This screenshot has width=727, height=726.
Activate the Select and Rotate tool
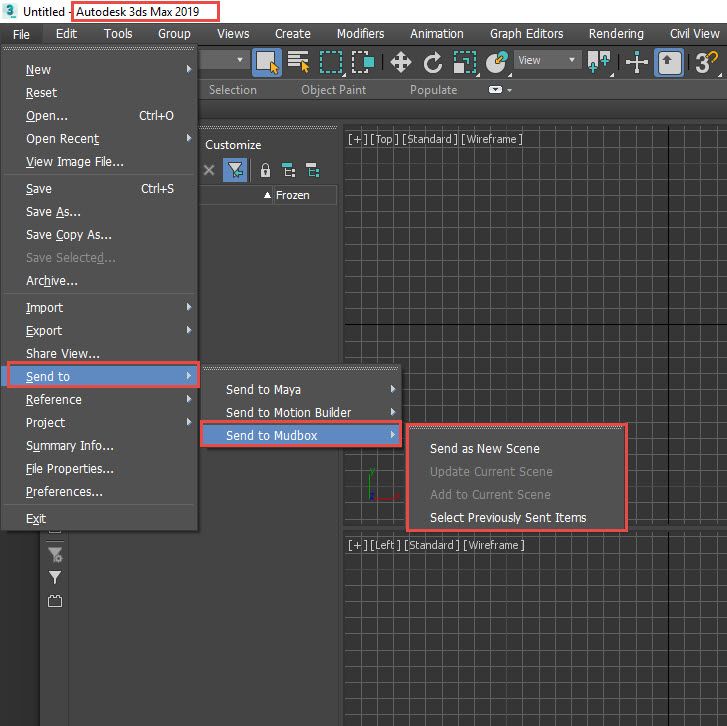(433, 62)
